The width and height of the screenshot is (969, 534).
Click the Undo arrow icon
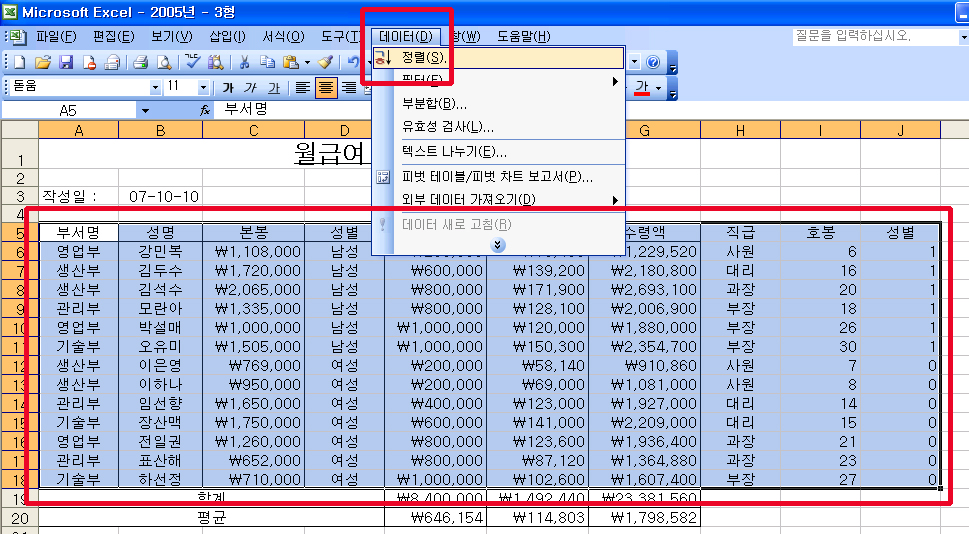coord(353,62)
